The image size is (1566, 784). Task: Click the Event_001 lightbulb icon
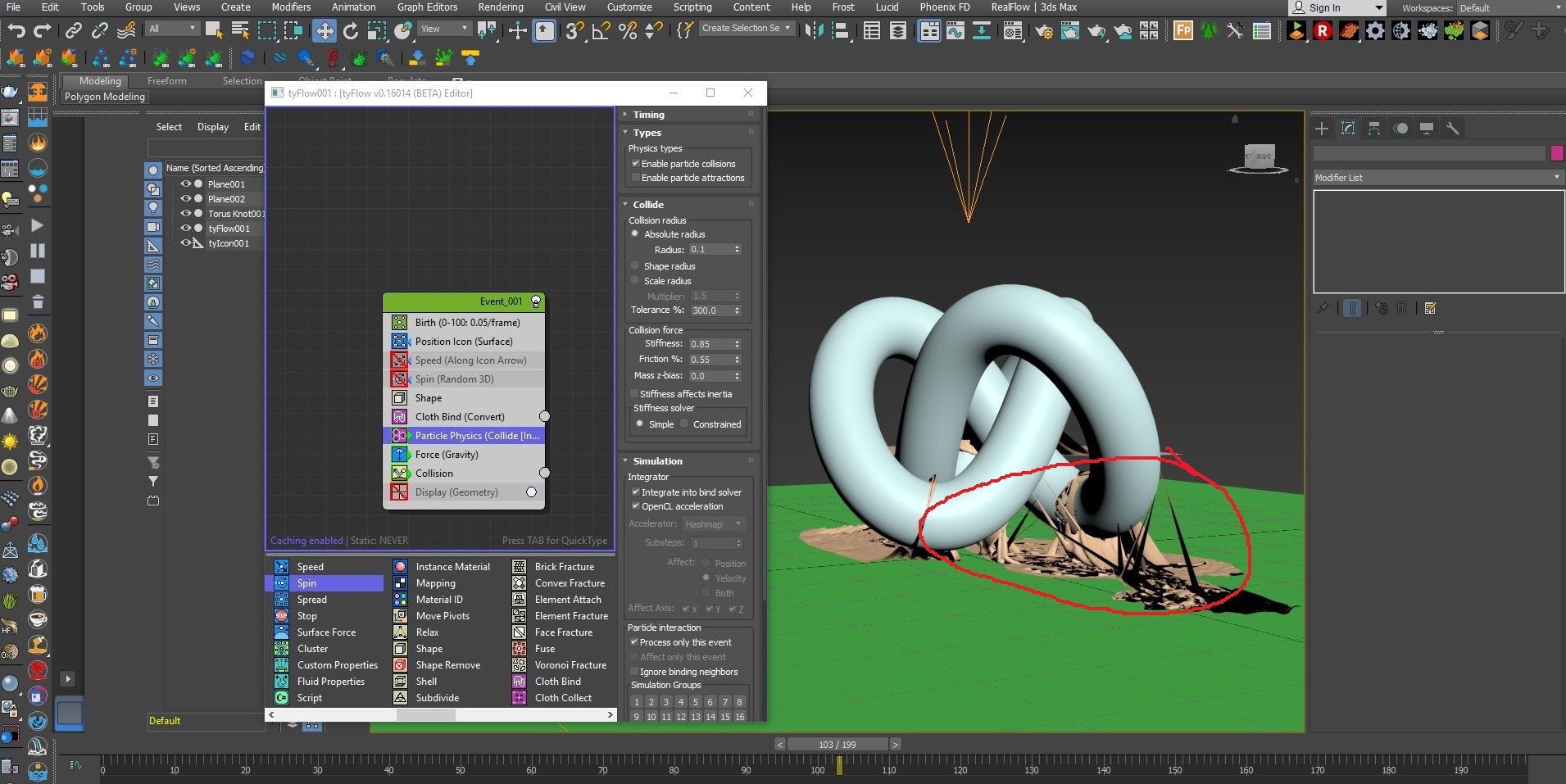[536, 301]
